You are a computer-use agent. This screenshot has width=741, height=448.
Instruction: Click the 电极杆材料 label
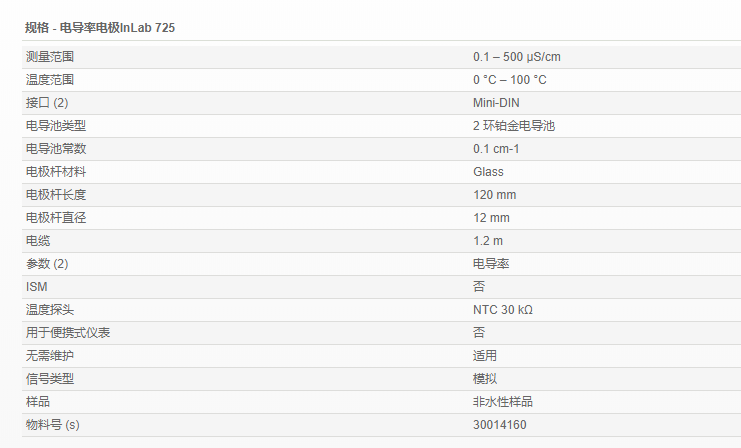click(x=56, y=172)
